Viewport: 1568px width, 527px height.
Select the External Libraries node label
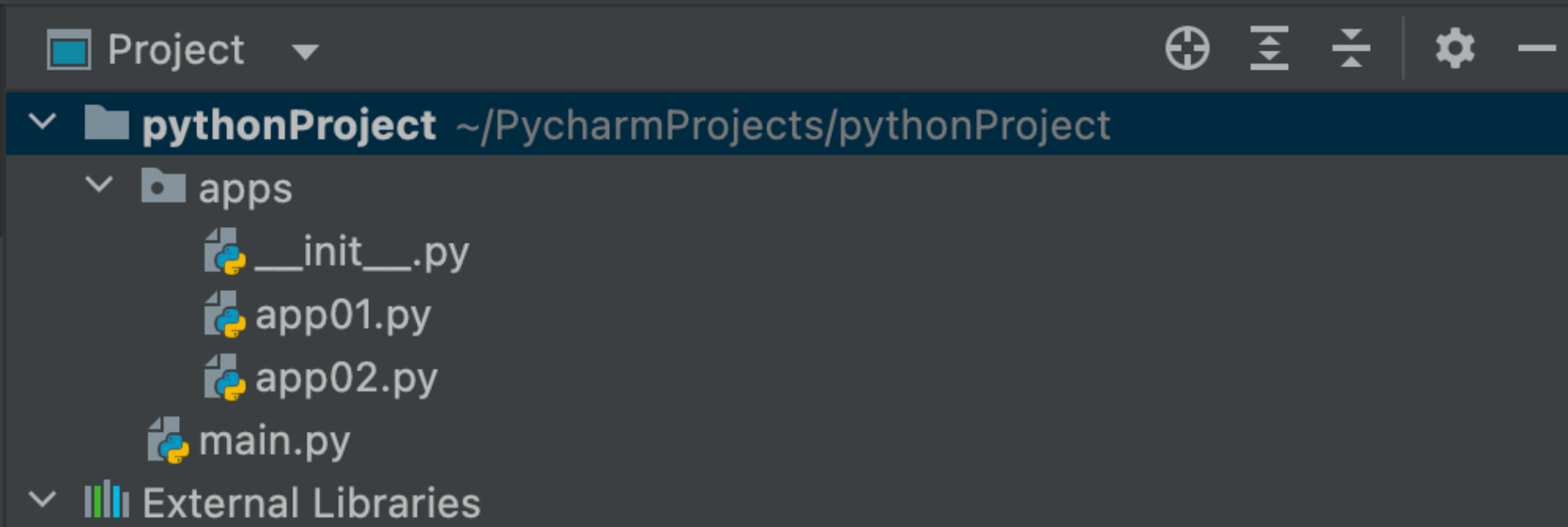pos(311,503)
